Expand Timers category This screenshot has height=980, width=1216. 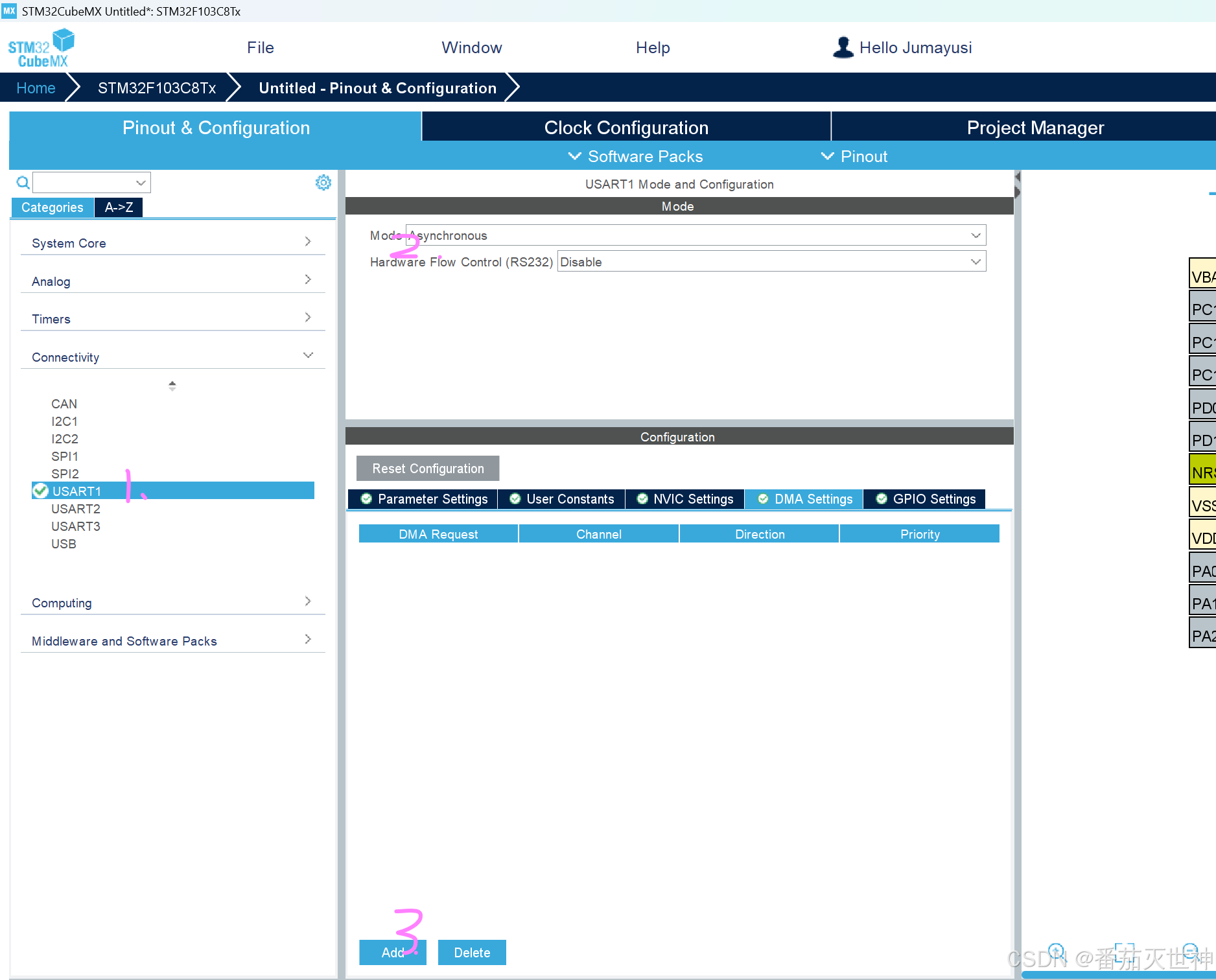[172, 318]
